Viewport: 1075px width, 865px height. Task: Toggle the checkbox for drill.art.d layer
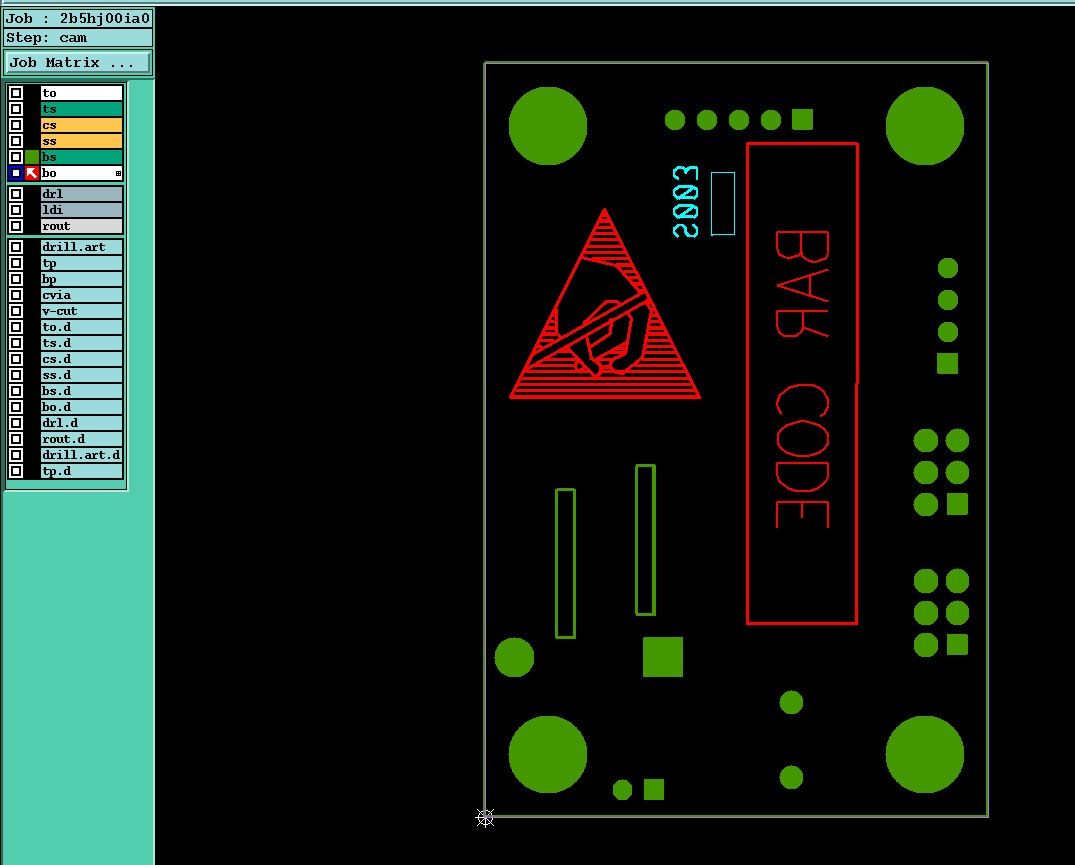coord(16,455)
